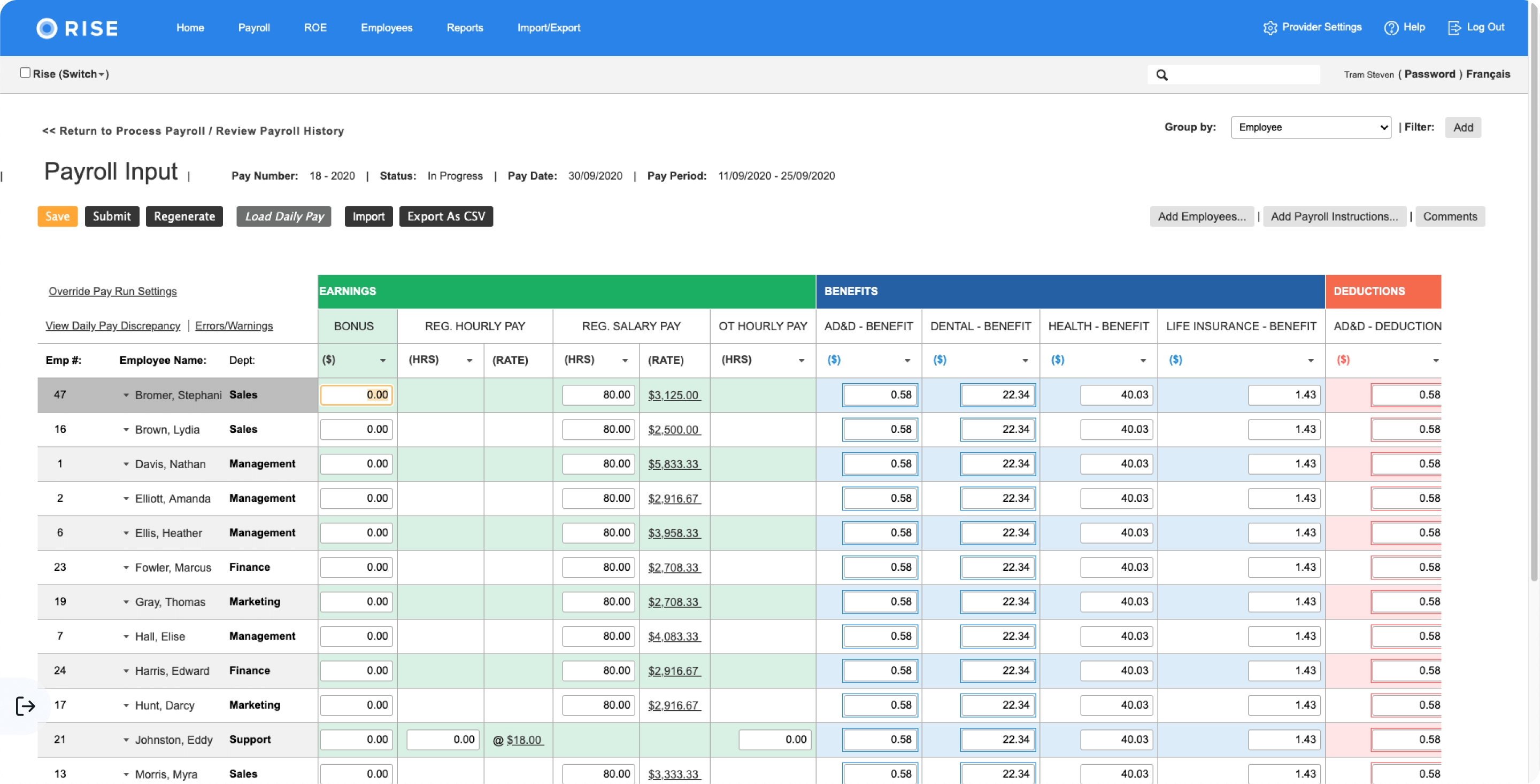The height and width of the screenshot is (784, 1540).
Task: Click Gray, Thomas dental benefit field
Action: [x=998, y=602]
